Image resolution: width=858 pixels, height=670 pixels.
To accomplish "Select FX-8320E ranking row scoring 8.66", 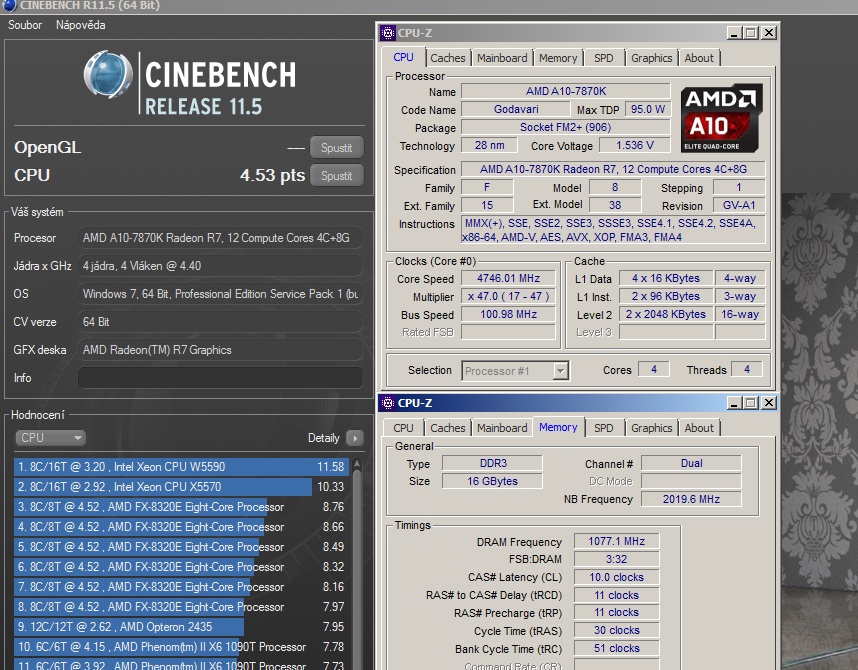I will point(181,527).
